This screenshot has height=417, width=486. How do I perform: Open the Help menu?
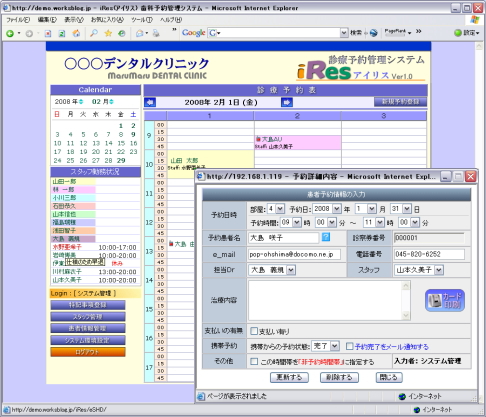171,20
